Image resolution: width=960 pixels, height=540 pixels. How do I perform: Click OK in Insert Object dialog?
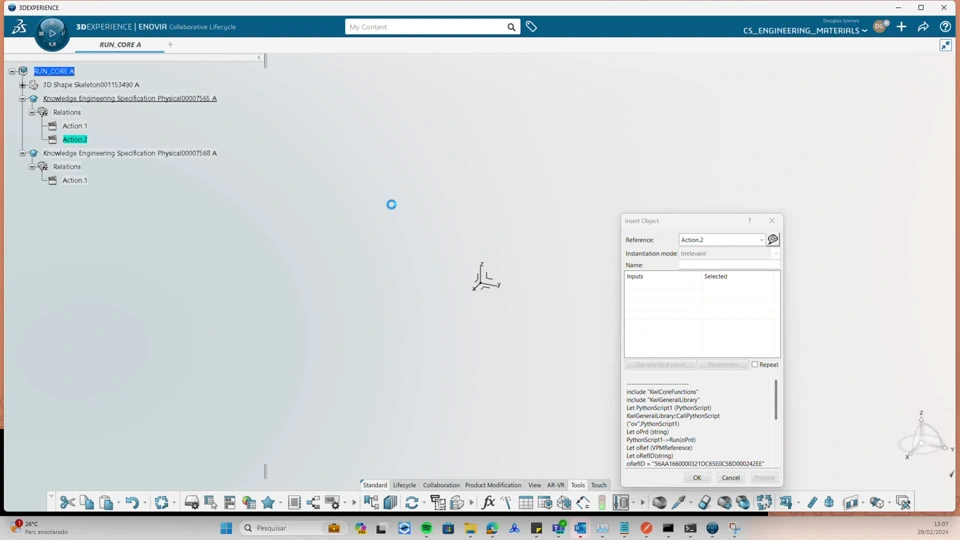click(x=697, y=478)
